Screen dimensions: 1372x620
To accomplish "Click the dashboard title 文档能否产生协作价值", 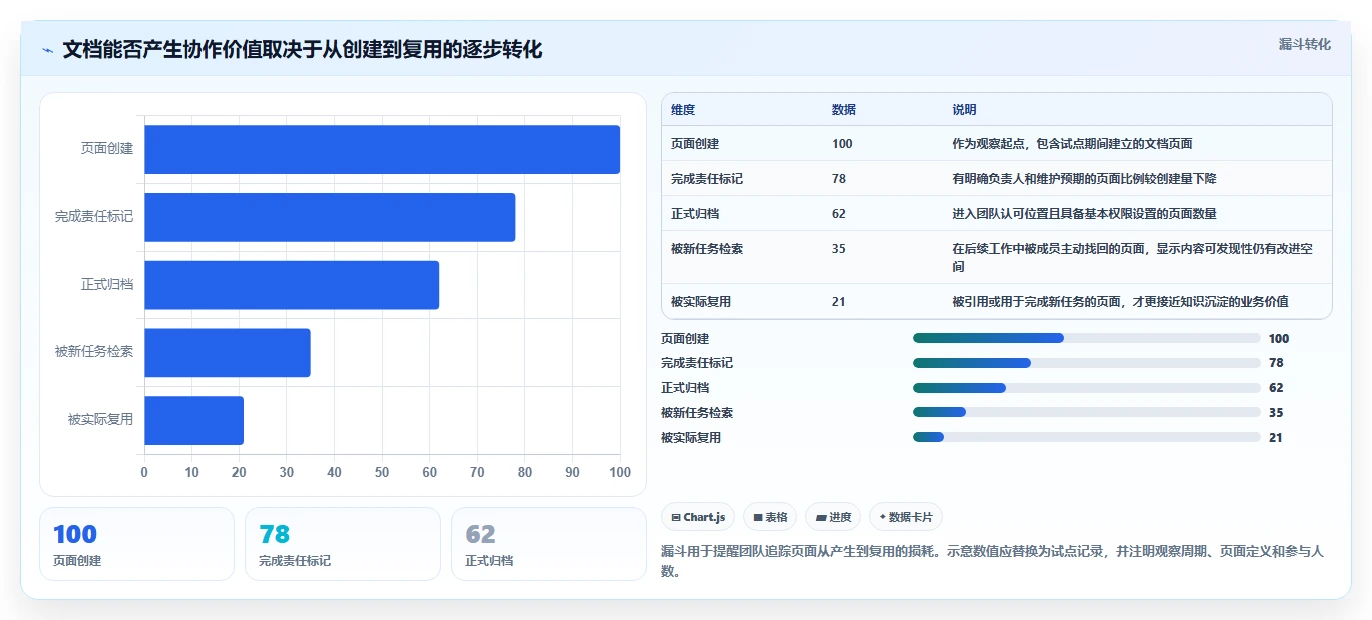I will click(302, 50).
